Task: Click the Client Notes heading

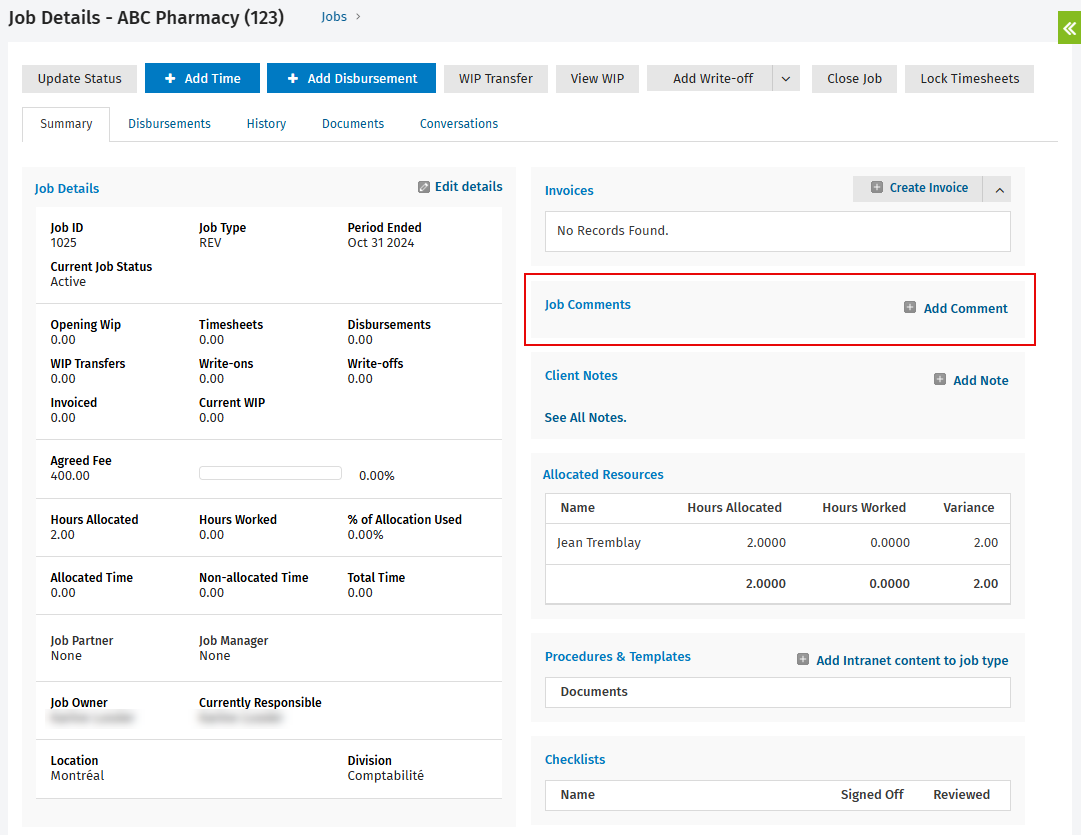Action: click(581, 376)
